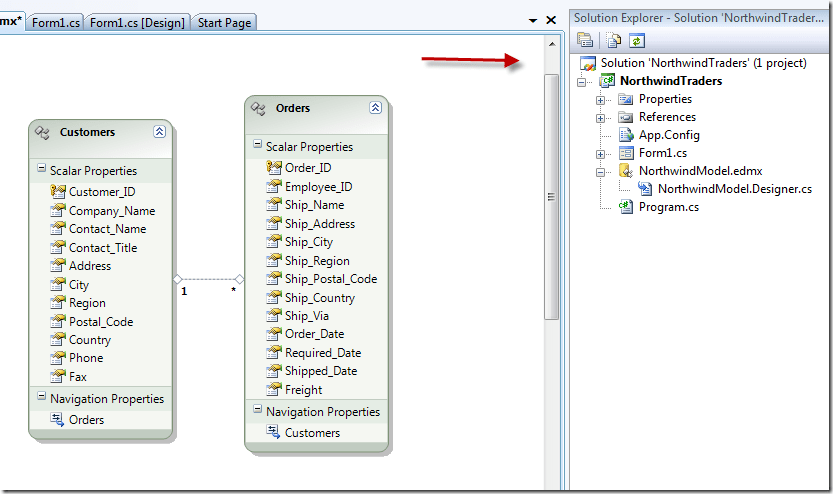Click the Properties toolbar icon in Solution Explorer
This screenshot has height=494, width=833.
coord(585,40)
